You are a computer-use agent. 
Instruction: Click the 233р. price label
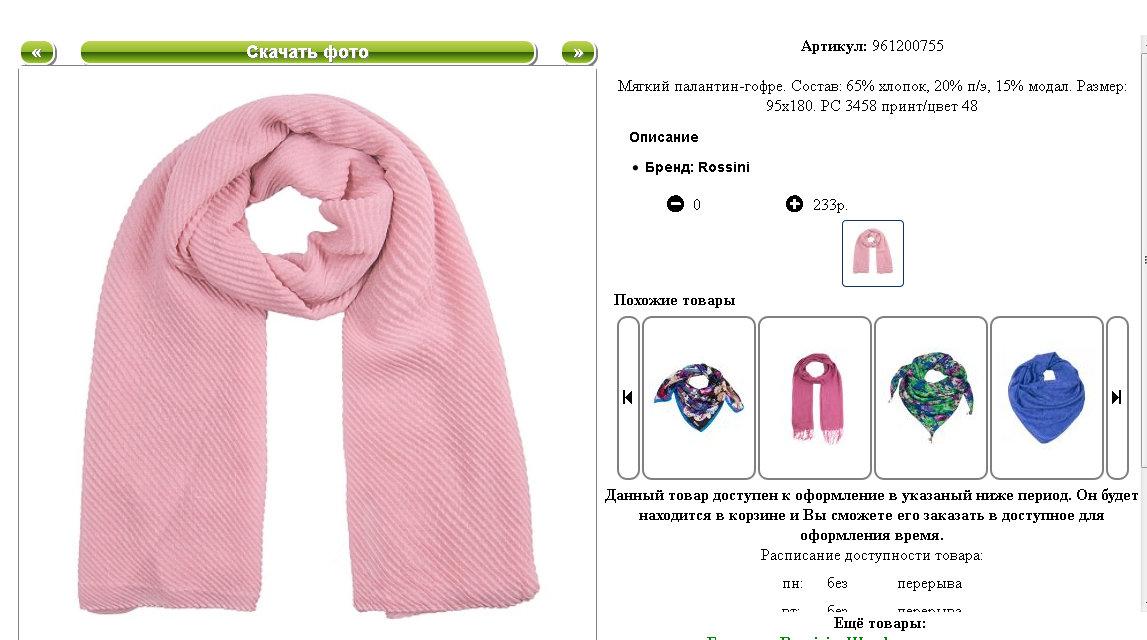pos(830,205)
